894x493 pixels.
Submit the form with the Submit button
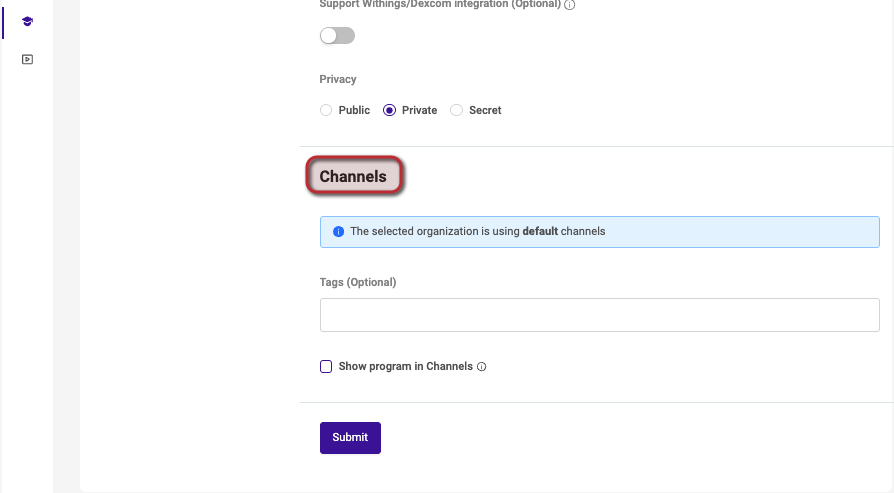click(x=350, y=438)
